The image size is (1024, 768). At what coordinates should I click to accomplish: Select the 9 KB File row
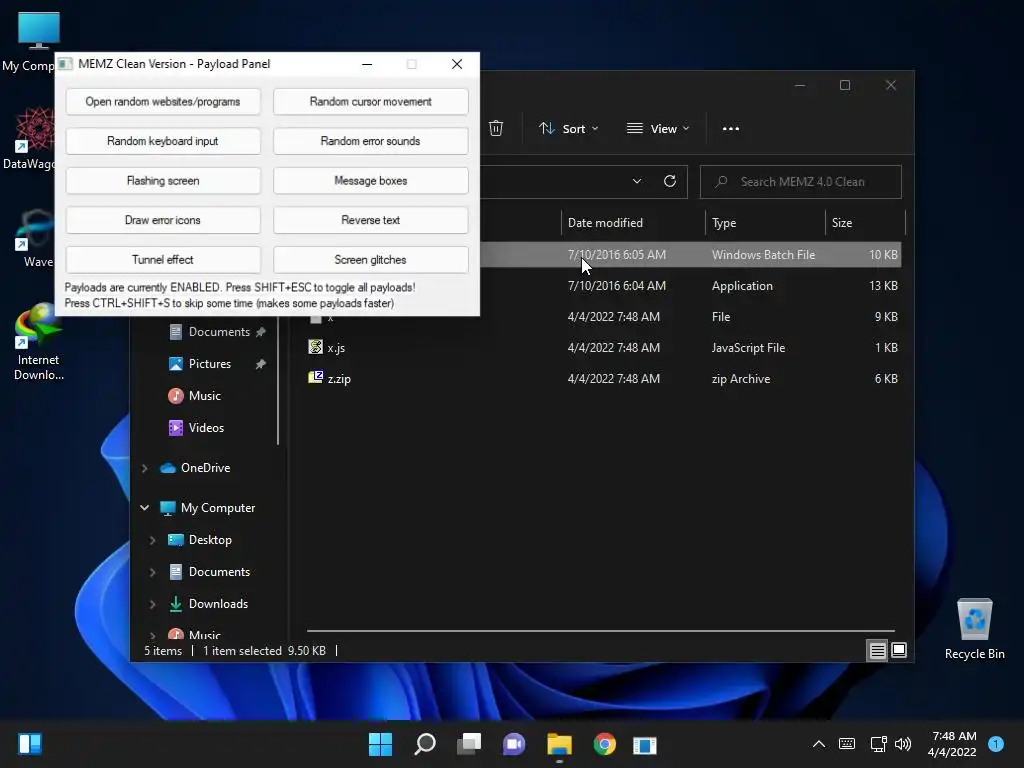tap(604, 317)
